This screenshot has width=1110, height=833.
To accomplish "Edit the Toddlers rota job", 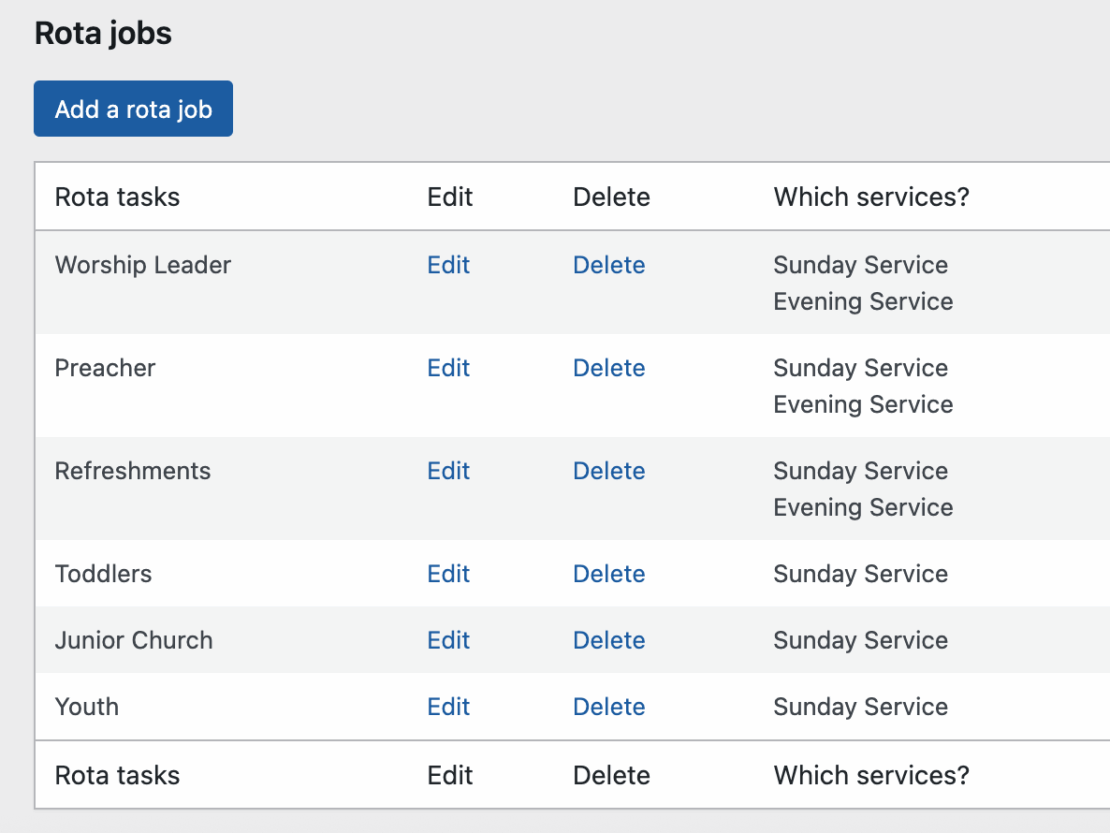I will (448, 574).
